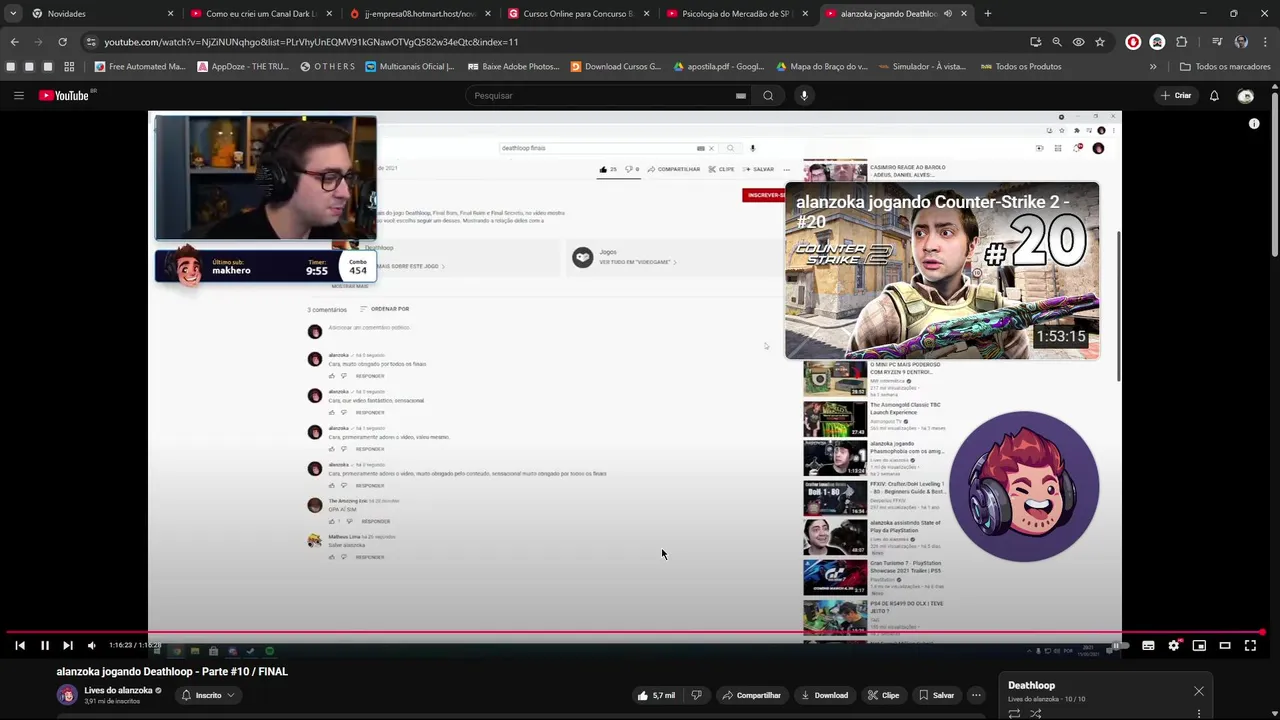1280x720 pixels.
Task: Open Lives do alanzoka channel link
Action: tap(118, 690)
